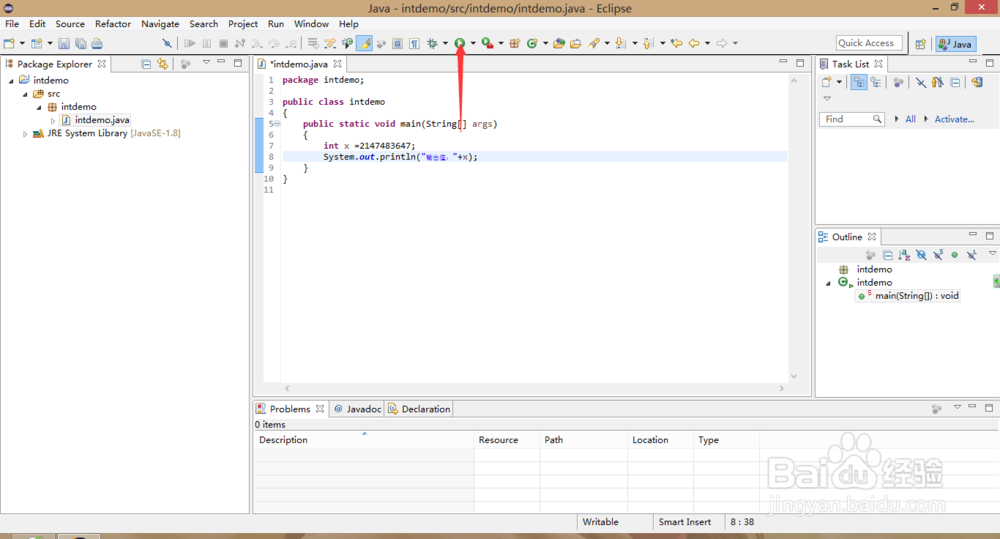This screenshot has width=1000, height=539.
Task: Click the Save disk icon
Action: (64, 43)
